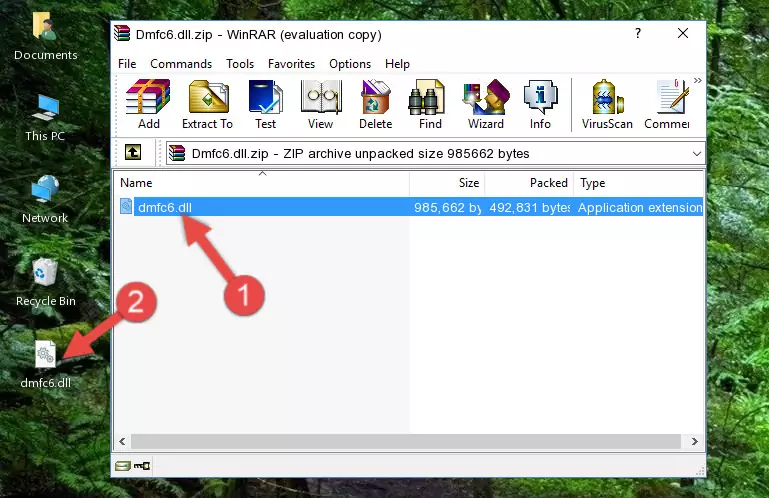Select the This PC desktop icon
The height and width of the screenshot is (498, 769).
point(45,118)
